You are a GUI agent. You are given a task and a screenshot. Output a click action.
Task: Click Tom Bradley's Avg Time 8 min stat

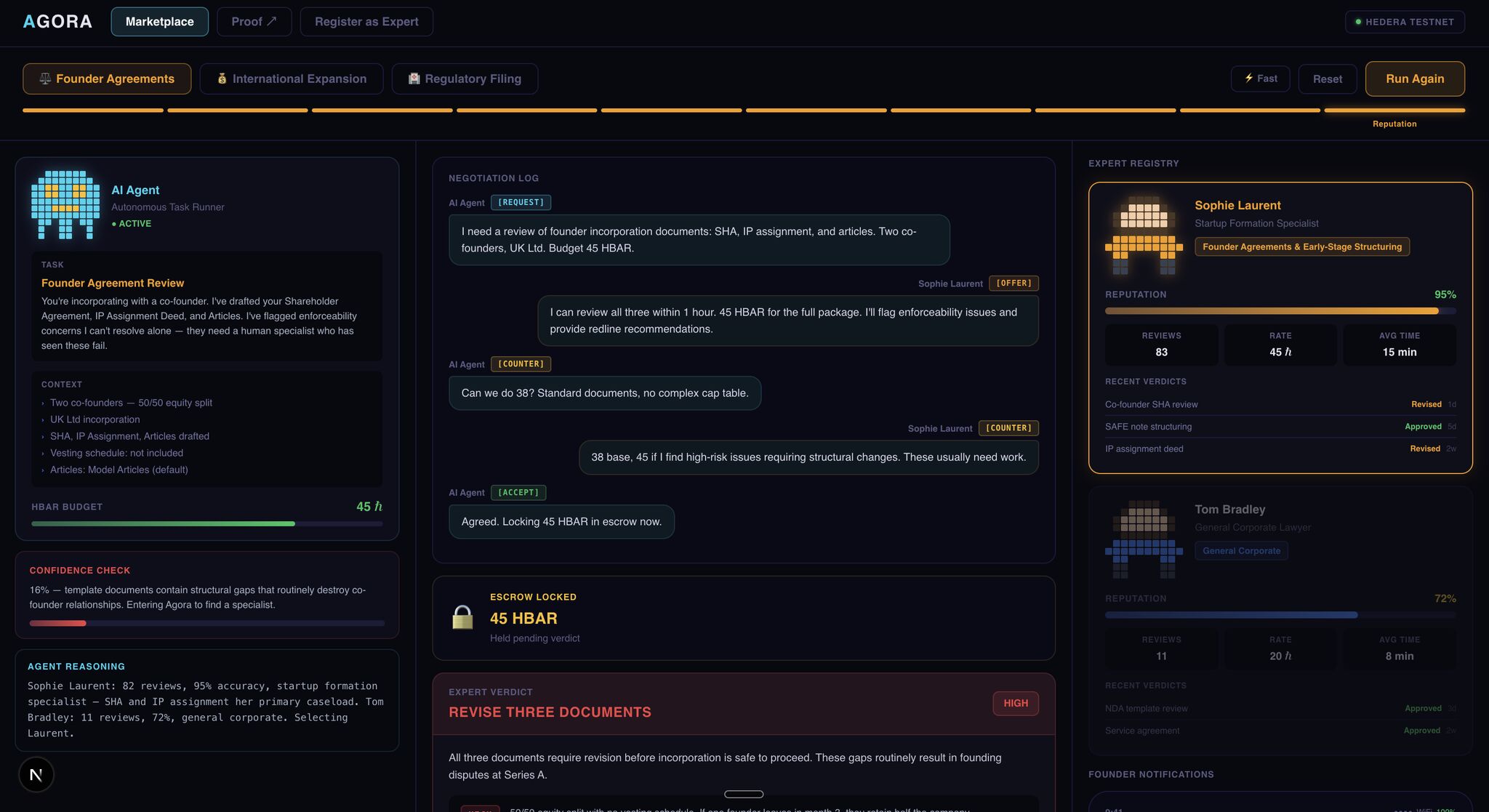coord(1400,649)
